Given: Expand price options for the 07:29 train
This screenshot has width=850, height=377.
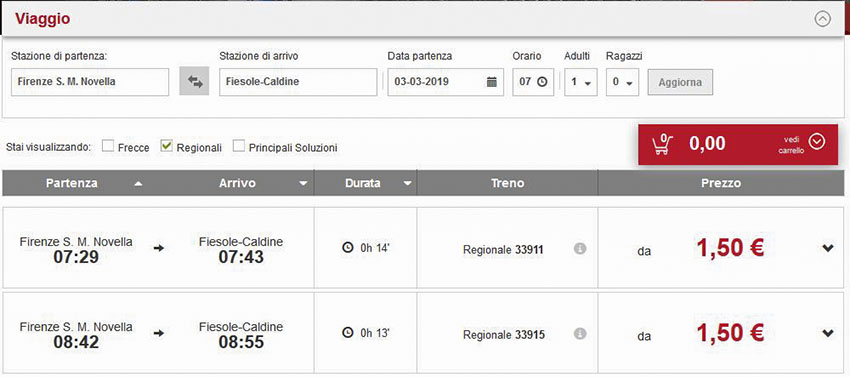Looking at the screenshot, I should 827,248.
